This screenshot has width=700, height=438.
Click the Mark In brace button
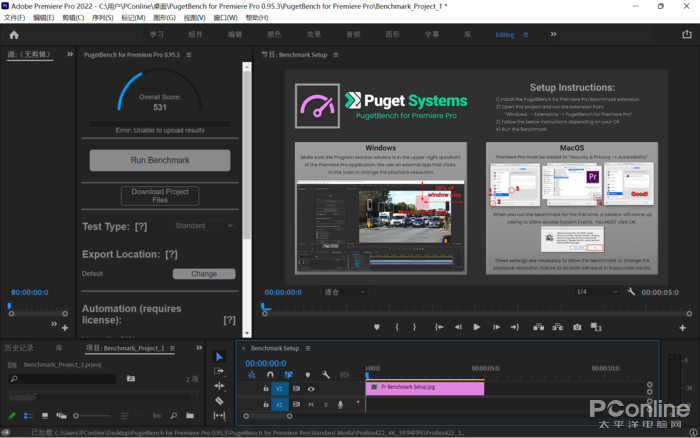tap(396, 327)
